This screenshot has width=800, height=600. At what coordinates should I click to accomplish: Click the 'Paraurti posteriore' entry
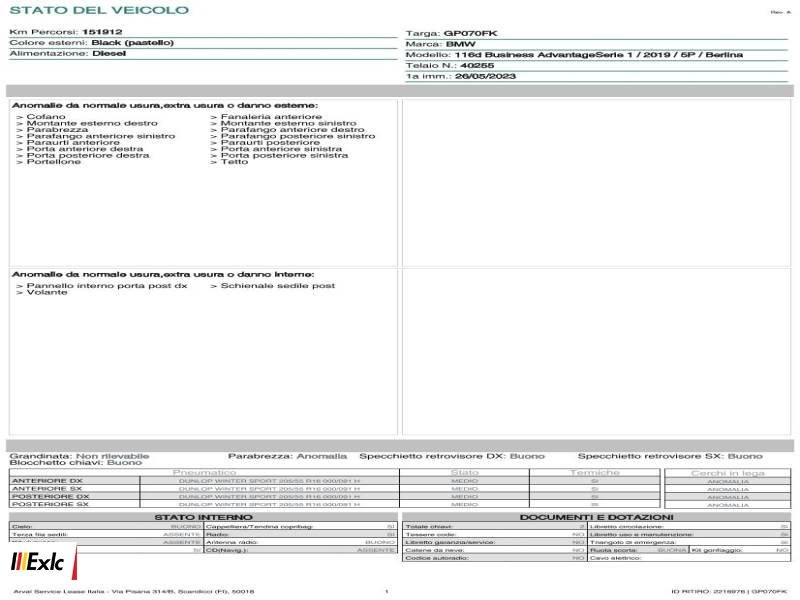[270, 142]
